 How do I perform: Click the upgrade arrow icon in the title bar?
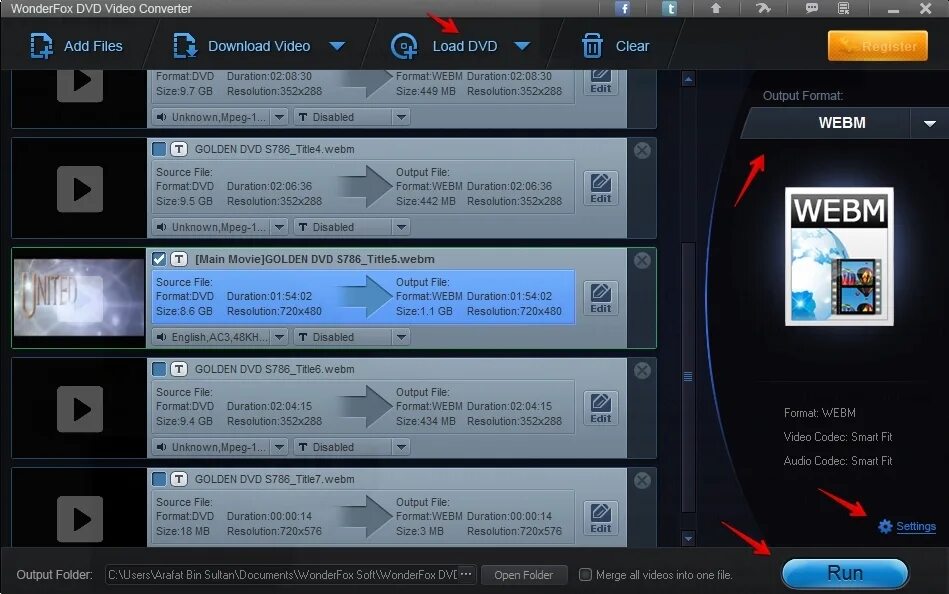[716, 8]
